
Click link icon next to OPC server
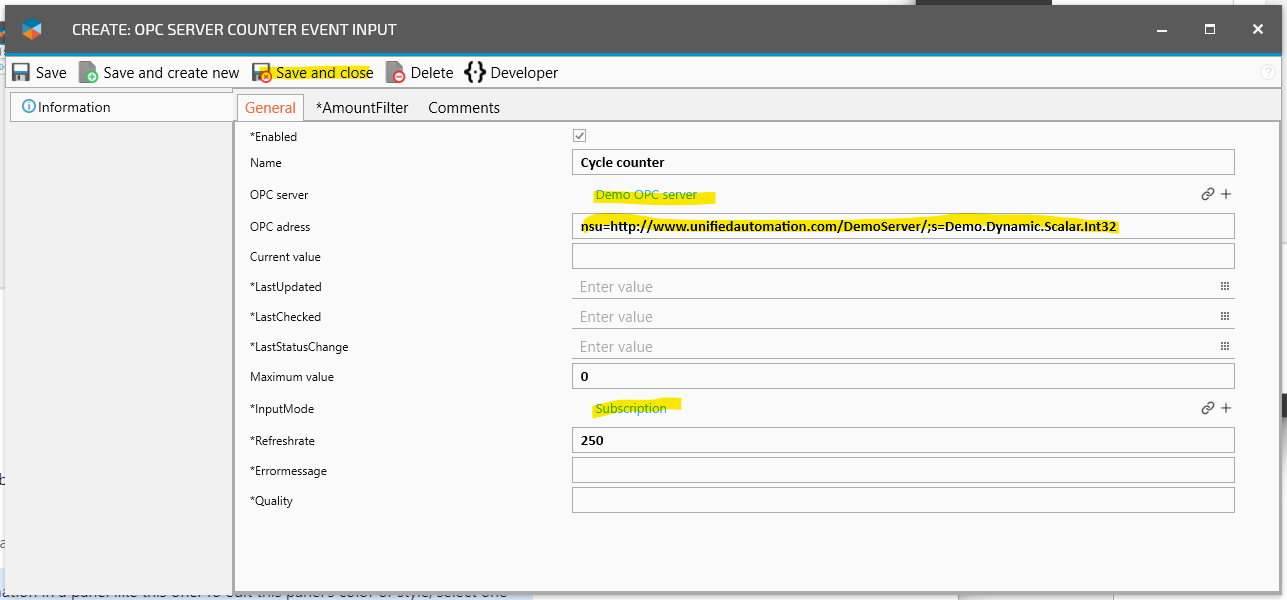point(1208,195)
